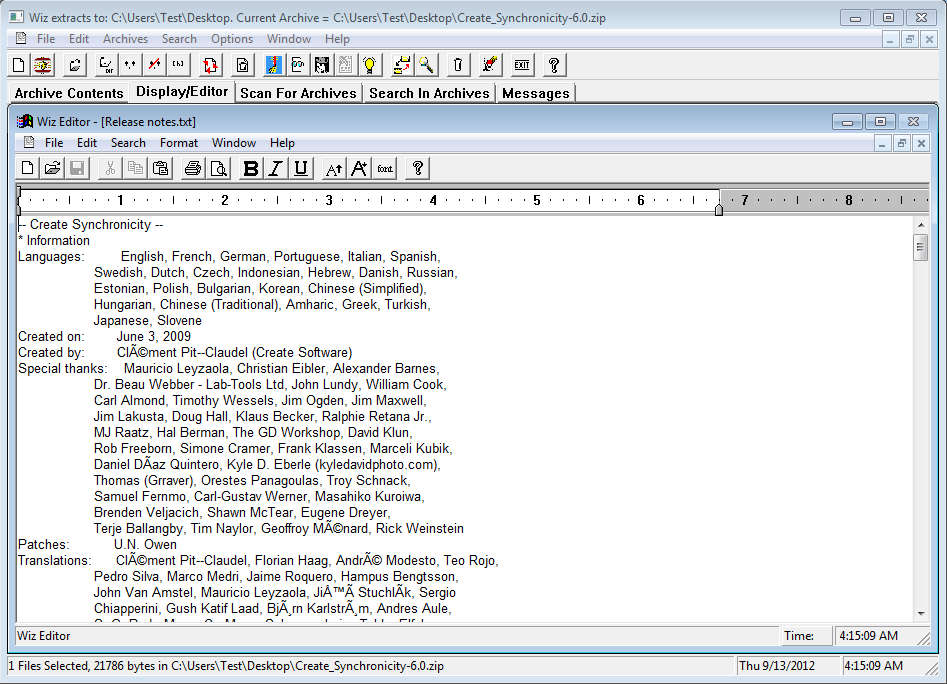
Task: Select the Search In Archives tab
Action: [429, 93]
